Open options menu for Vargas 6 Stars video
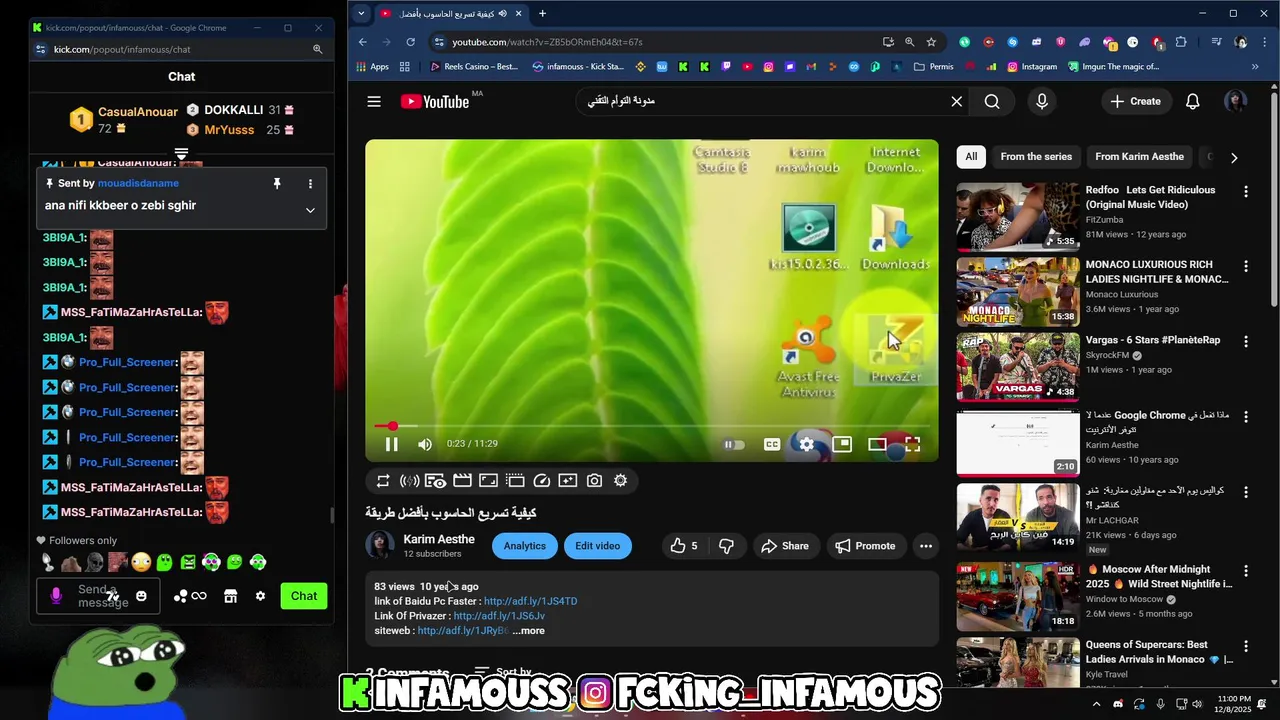Screen dimensions: 1280x720 point(1246,341)
